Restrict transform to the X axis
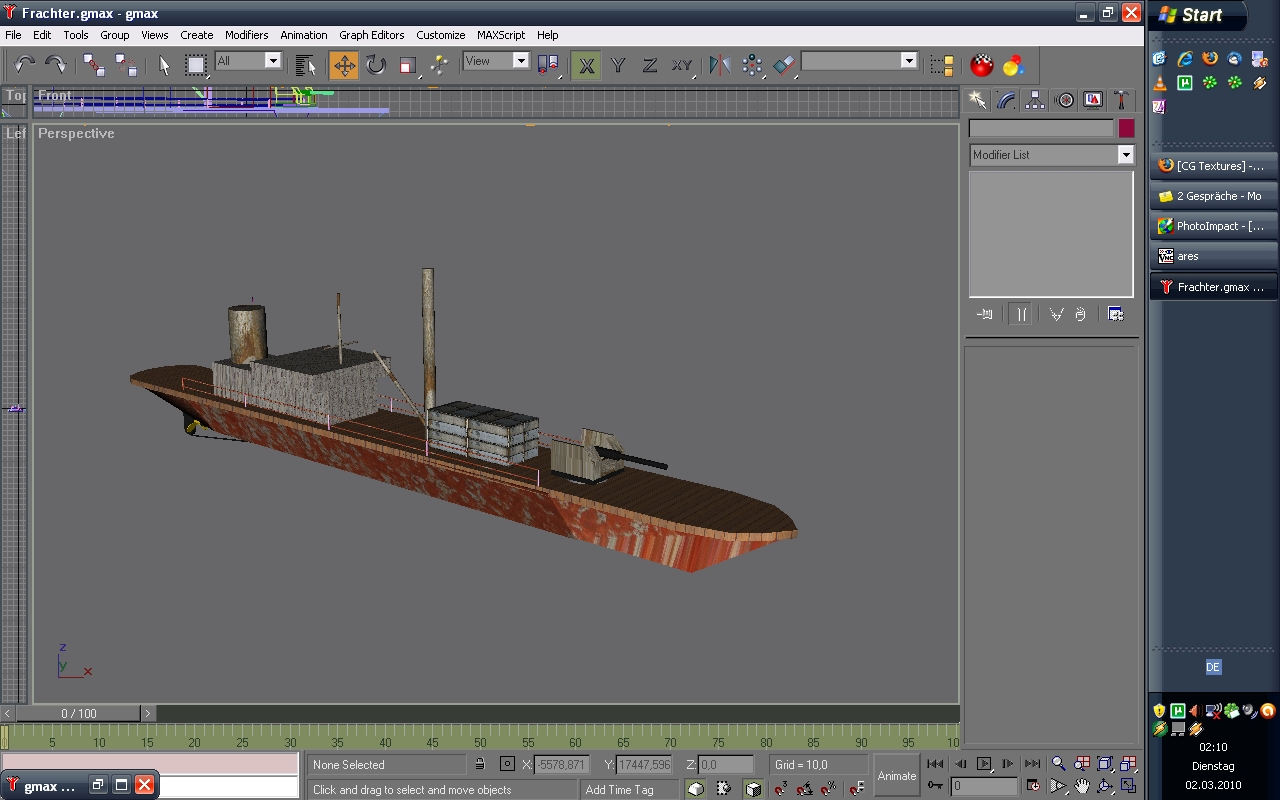The width and height of the screenshot is (1280, 800). [x=587, y=66]
